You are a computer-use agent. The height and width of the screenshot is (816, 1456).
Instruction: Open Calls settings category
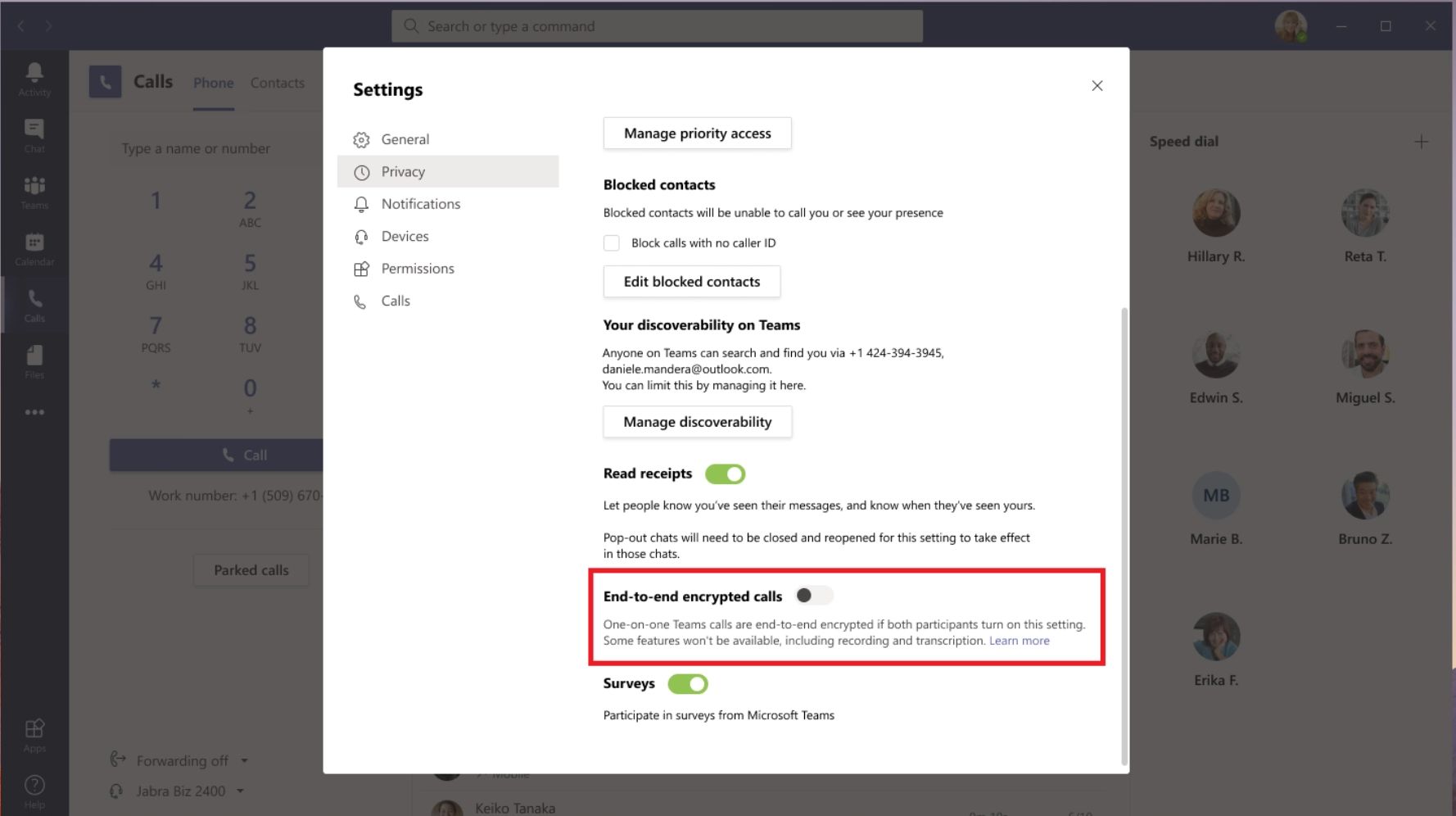(x=448, y=301)
